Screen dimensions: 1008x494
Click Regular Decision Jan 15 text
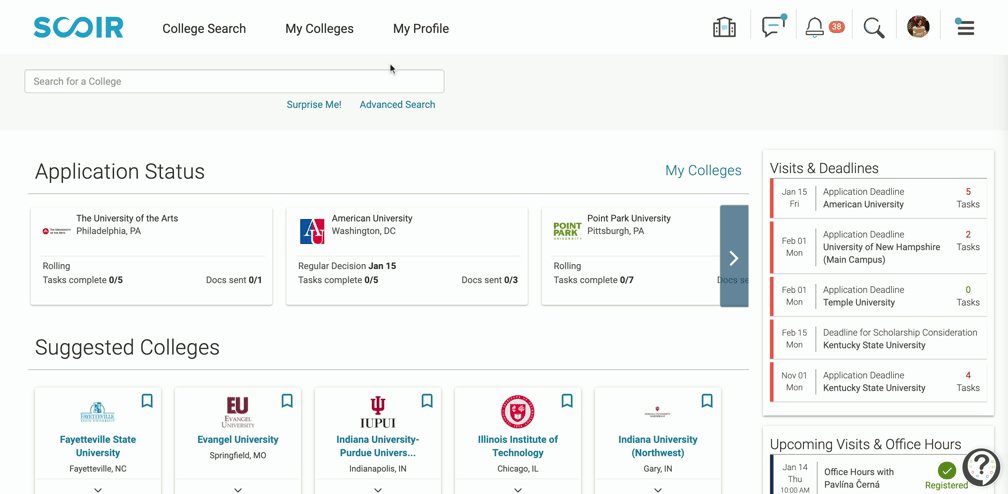coord(347,266)
